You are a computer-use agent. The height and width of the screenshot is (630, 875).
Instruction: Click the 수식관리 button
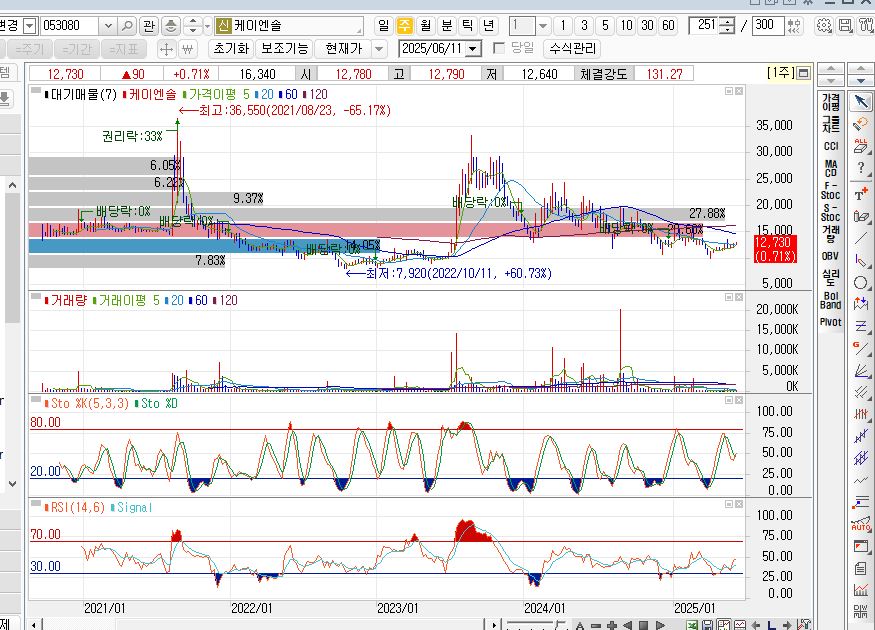click(x=573, y=49)
